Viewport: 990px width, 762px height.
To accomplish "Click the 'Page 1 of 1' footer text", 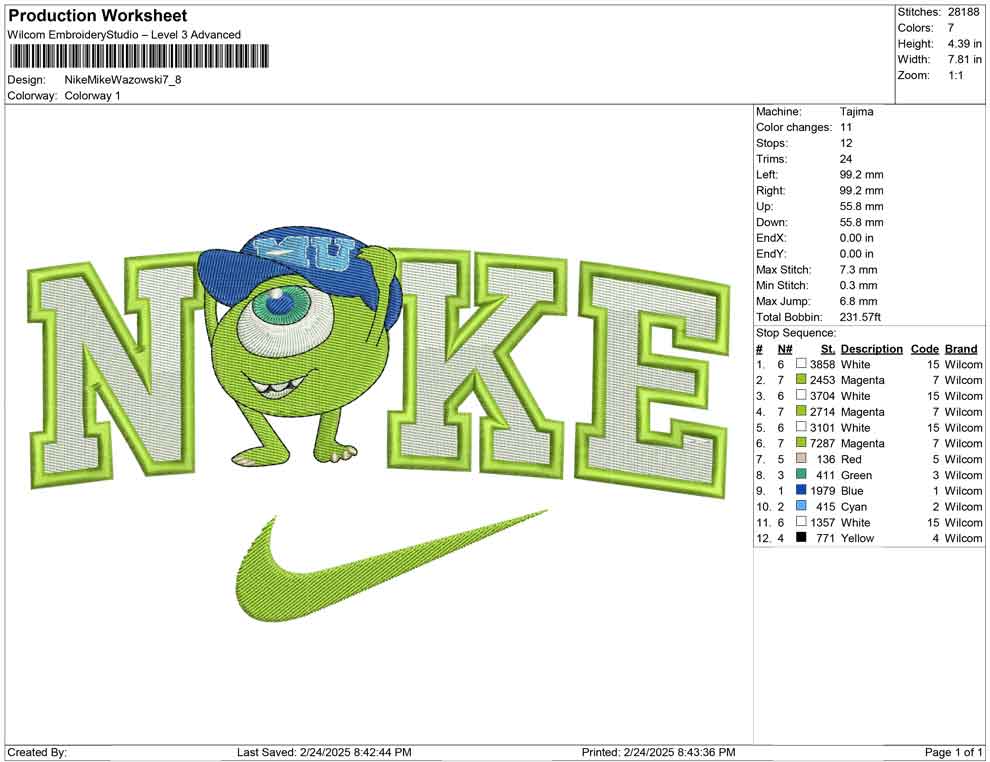I will pos(953,752).
